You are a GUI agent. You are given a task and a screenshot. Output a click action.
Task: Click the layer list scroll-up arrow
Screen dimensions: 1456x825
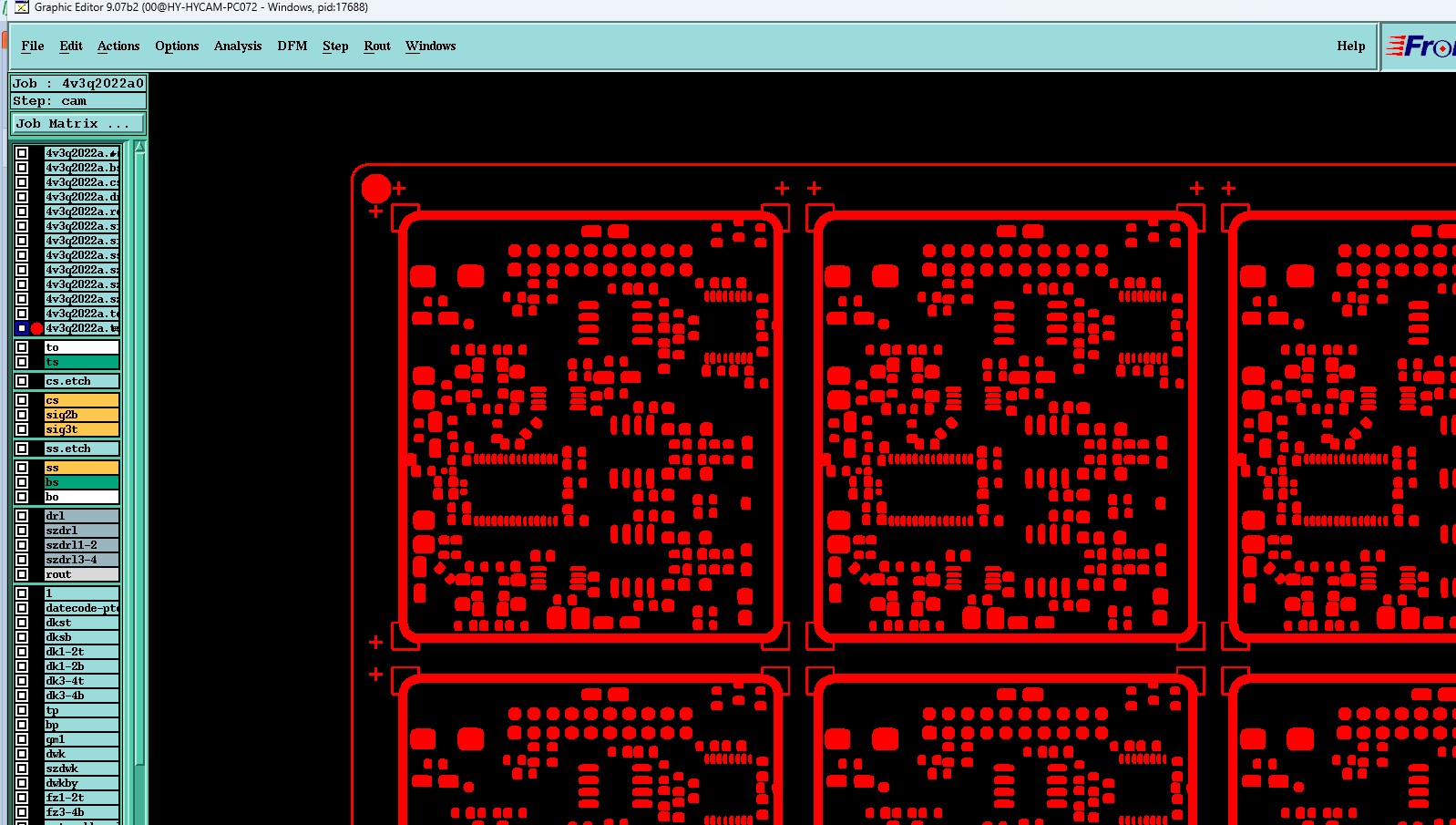coord(139,147)
